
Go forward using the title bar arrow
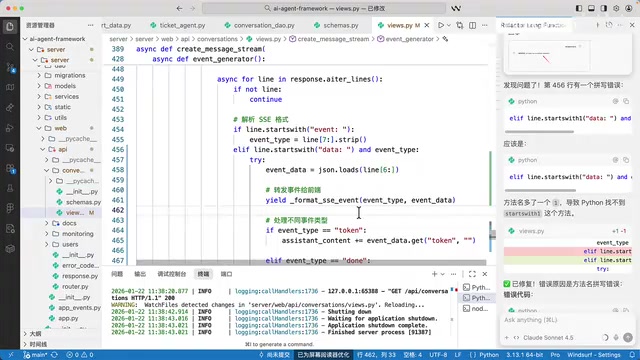click(193, 8)
